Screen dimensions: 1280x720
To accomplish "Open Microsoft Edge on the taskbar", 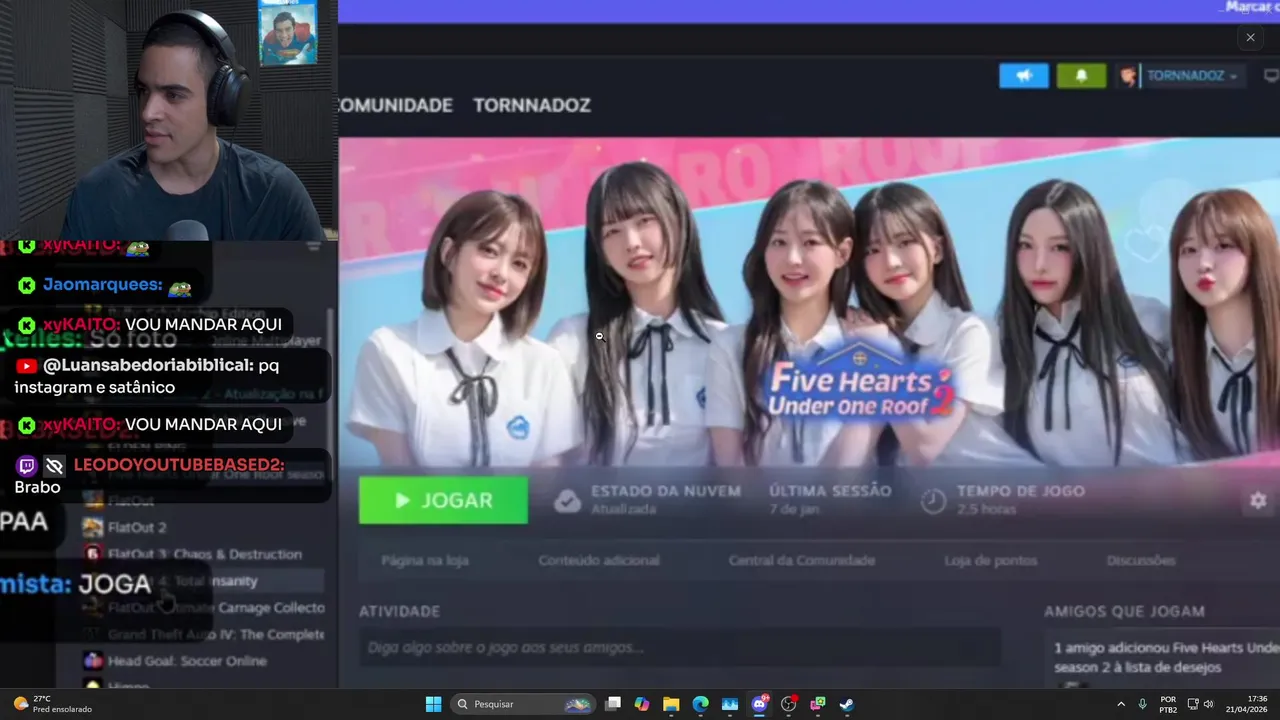I will point(700,704).
